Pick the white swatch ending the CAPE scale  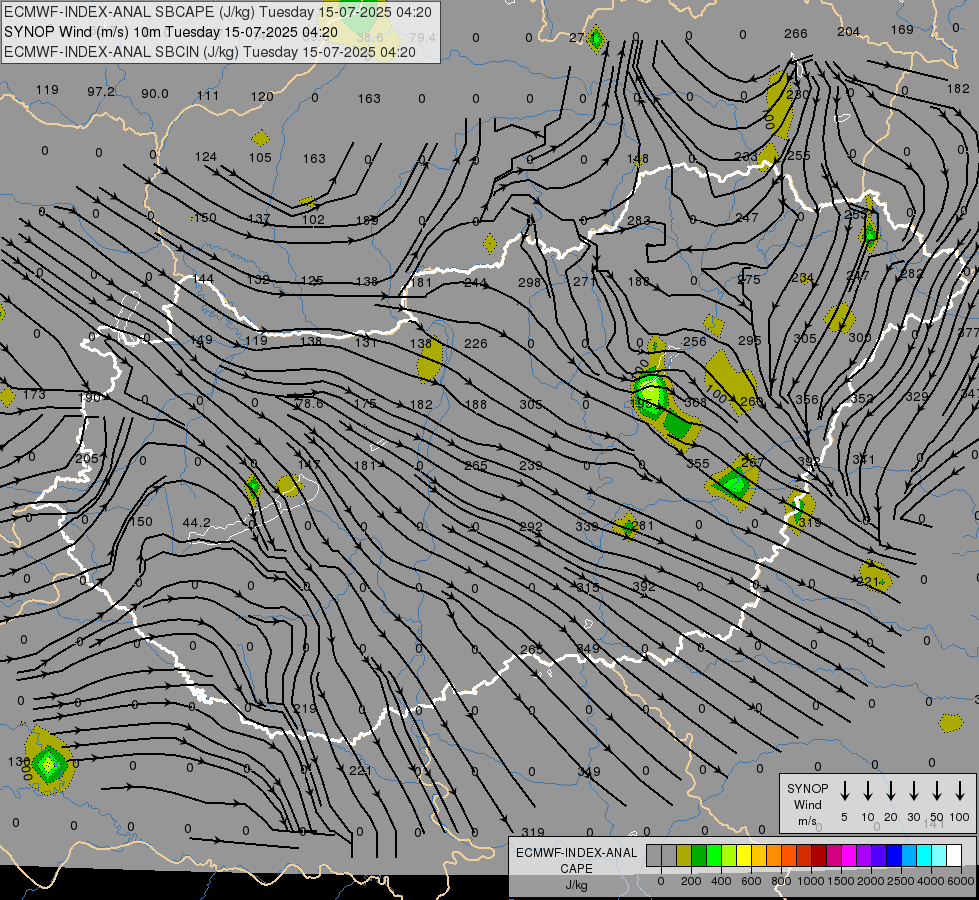(x=953, y=856)
